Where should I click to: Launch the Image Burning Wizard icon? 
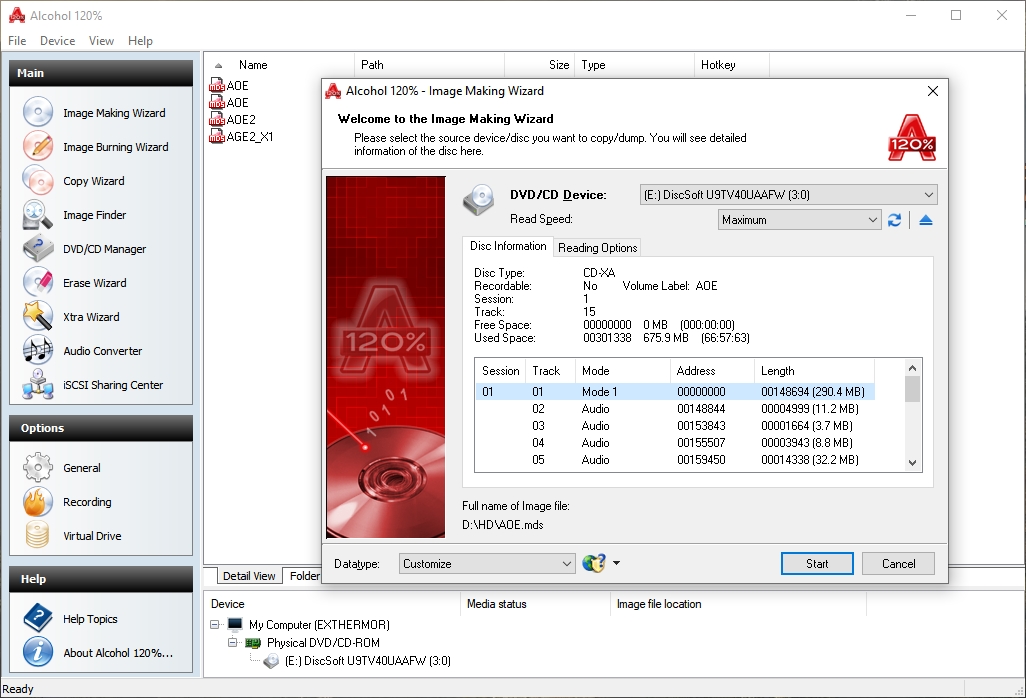tap(38, 146)
